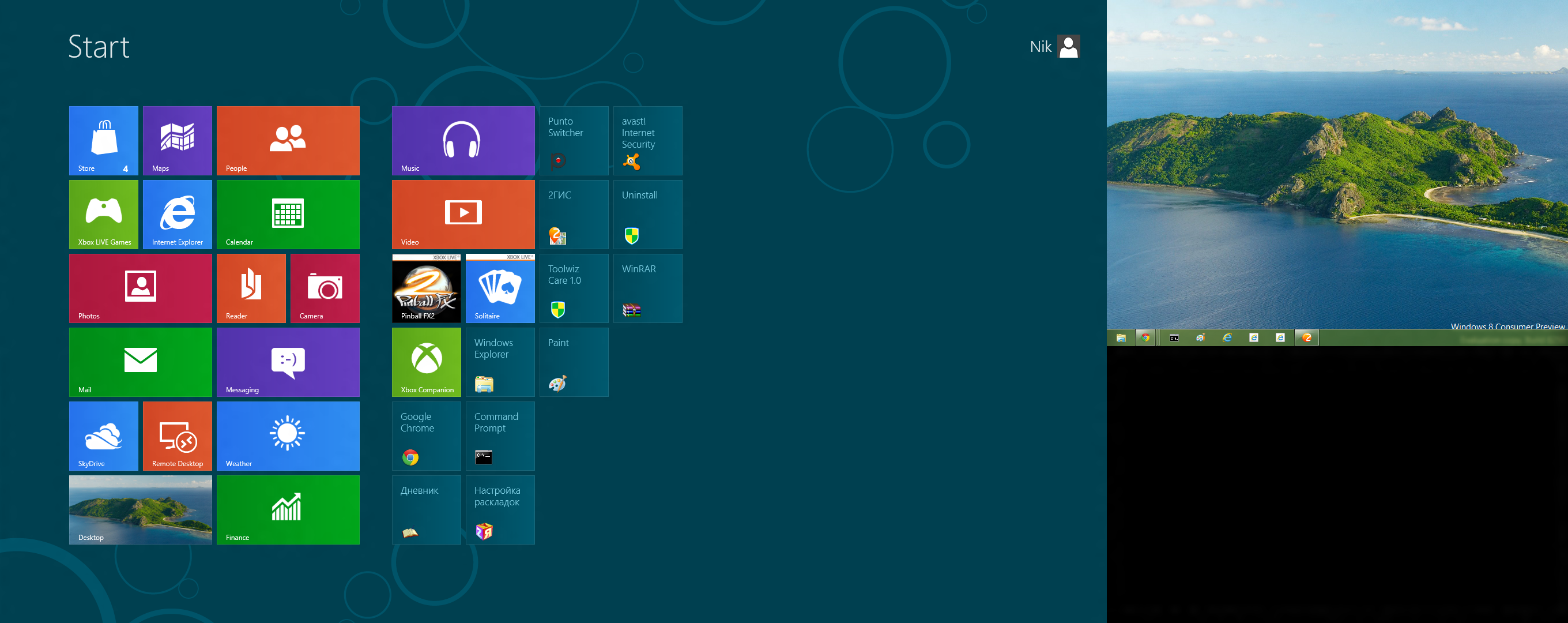
Task: Open the Calendar tile
Action: coord(288,215)
